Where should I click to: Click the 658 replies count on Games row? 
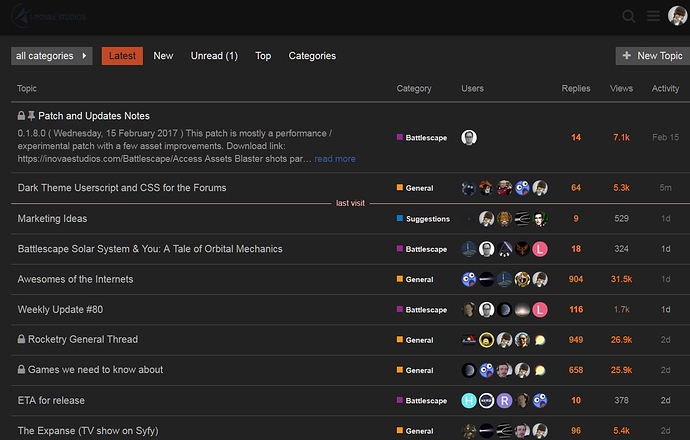pos(576,370)
